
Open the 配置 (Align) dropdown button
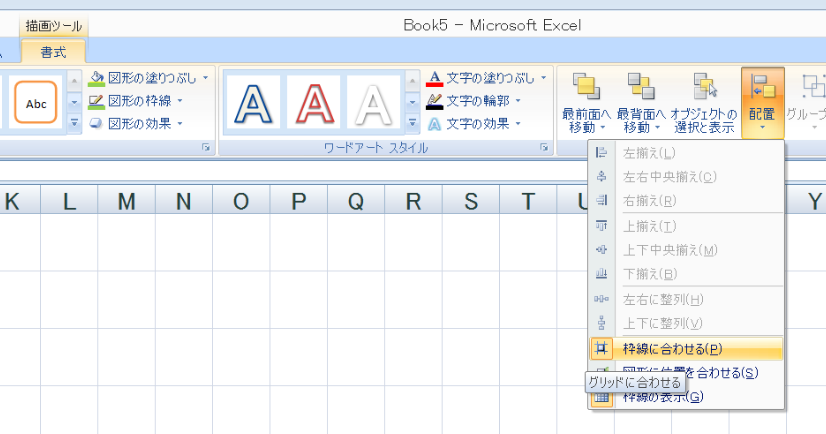pos(762,103)
